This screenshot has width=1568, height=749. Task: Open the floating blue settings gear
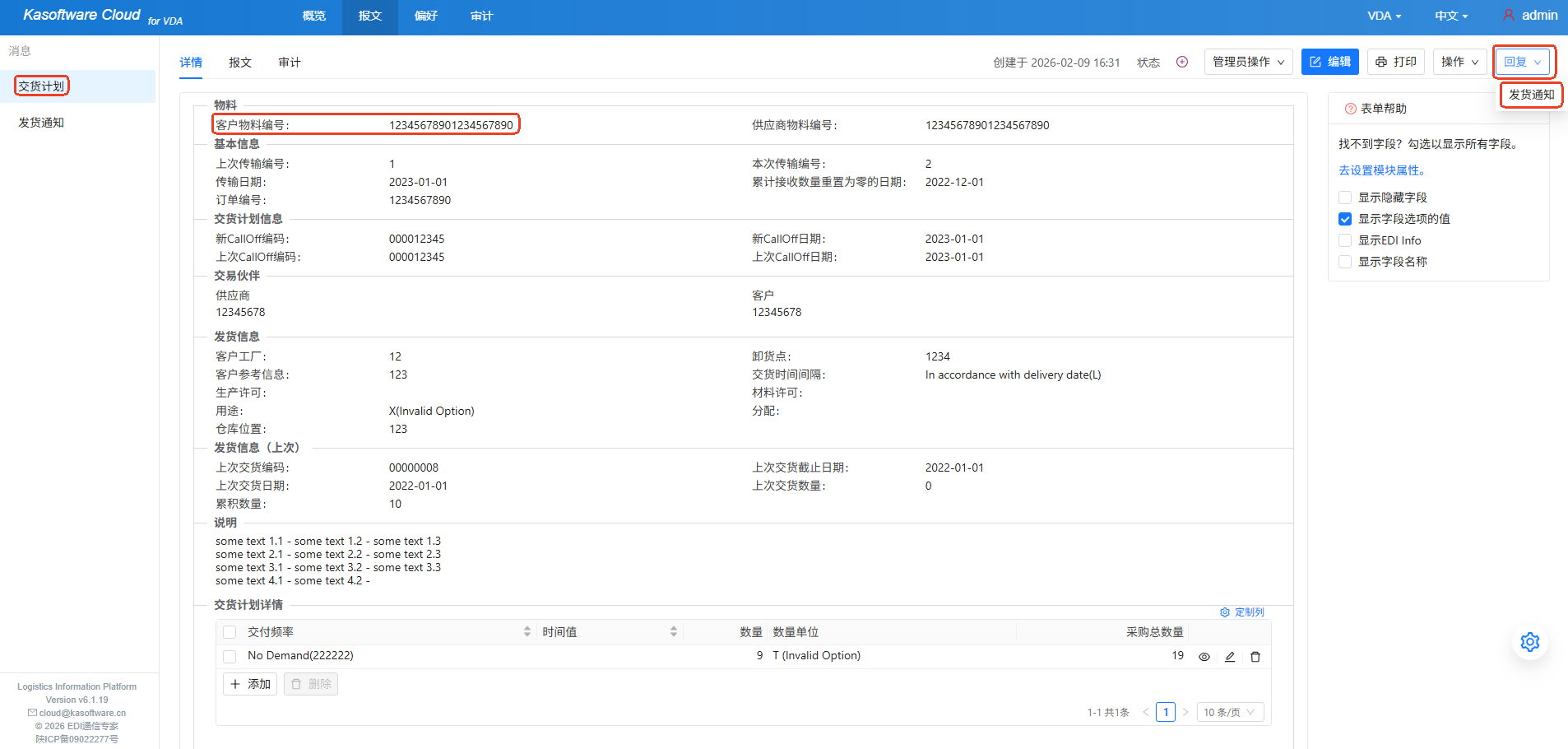[x=1529, y=642]
